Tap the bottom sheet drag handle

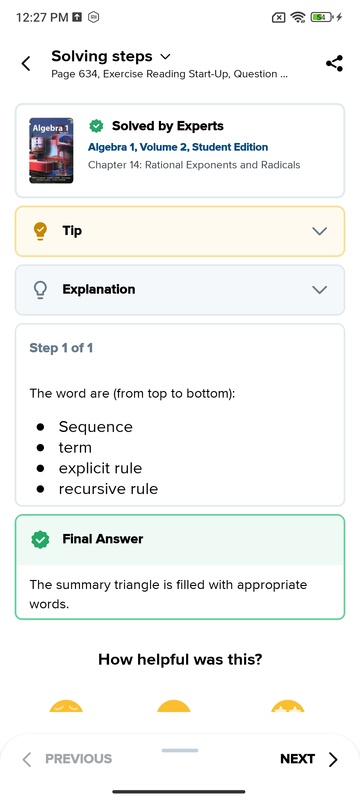[180, 751]
